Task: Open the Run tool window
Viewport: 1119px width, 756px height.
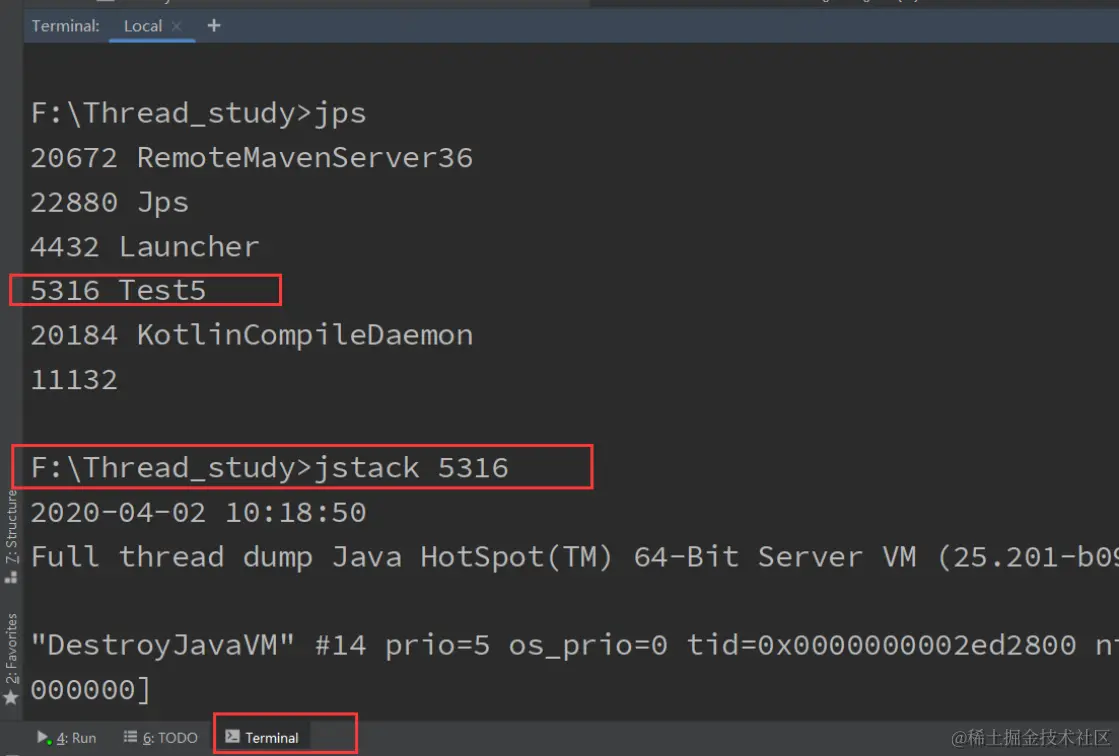Action: point(66,737)
